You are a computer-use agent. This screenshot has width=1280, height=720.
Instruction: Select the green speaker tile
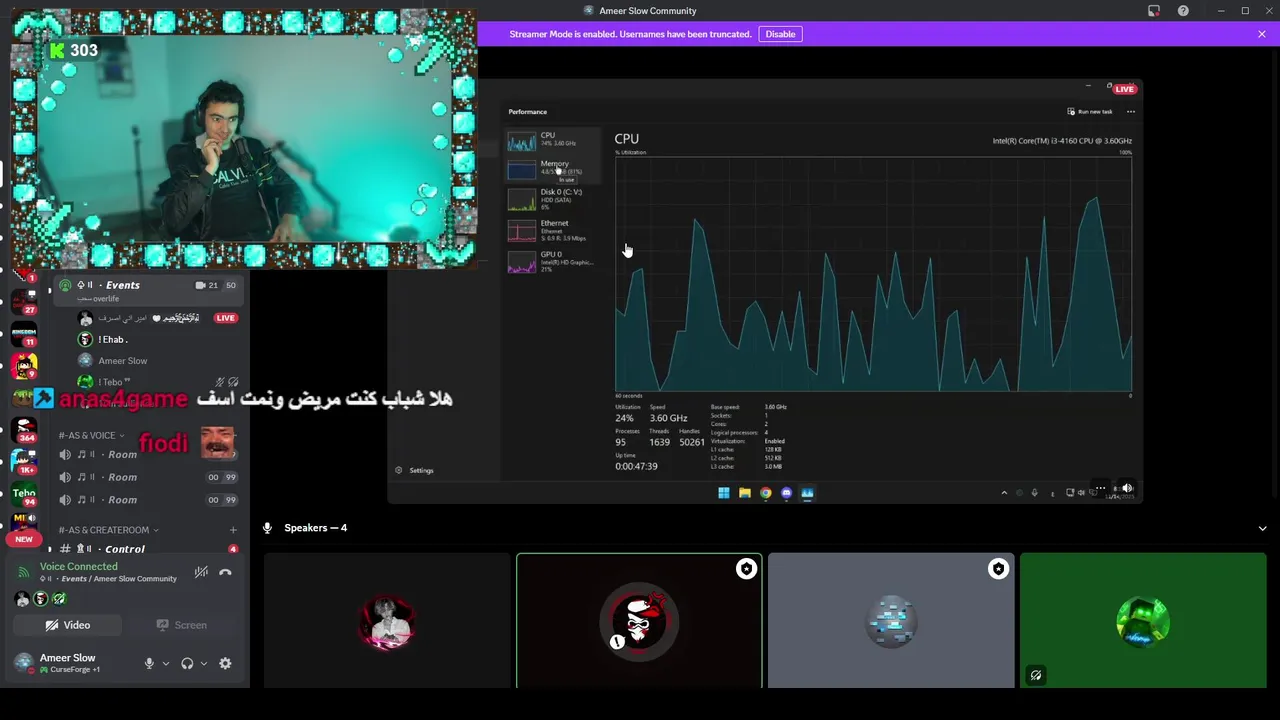1143,621
